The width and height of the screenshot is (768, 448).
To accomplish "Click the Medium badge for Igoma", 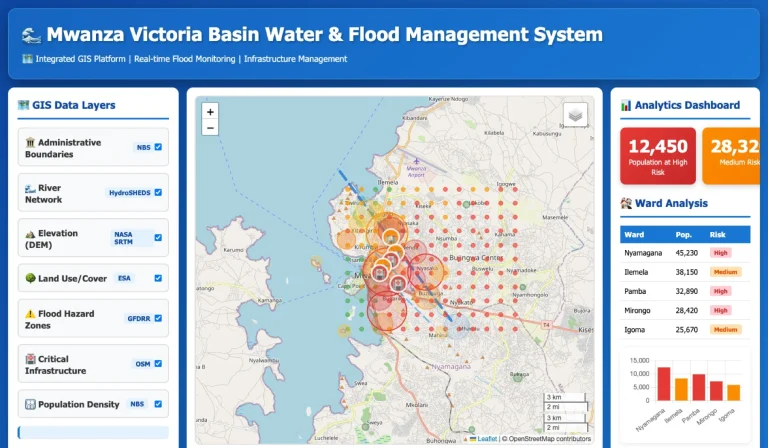I will [x=725, y=330].
